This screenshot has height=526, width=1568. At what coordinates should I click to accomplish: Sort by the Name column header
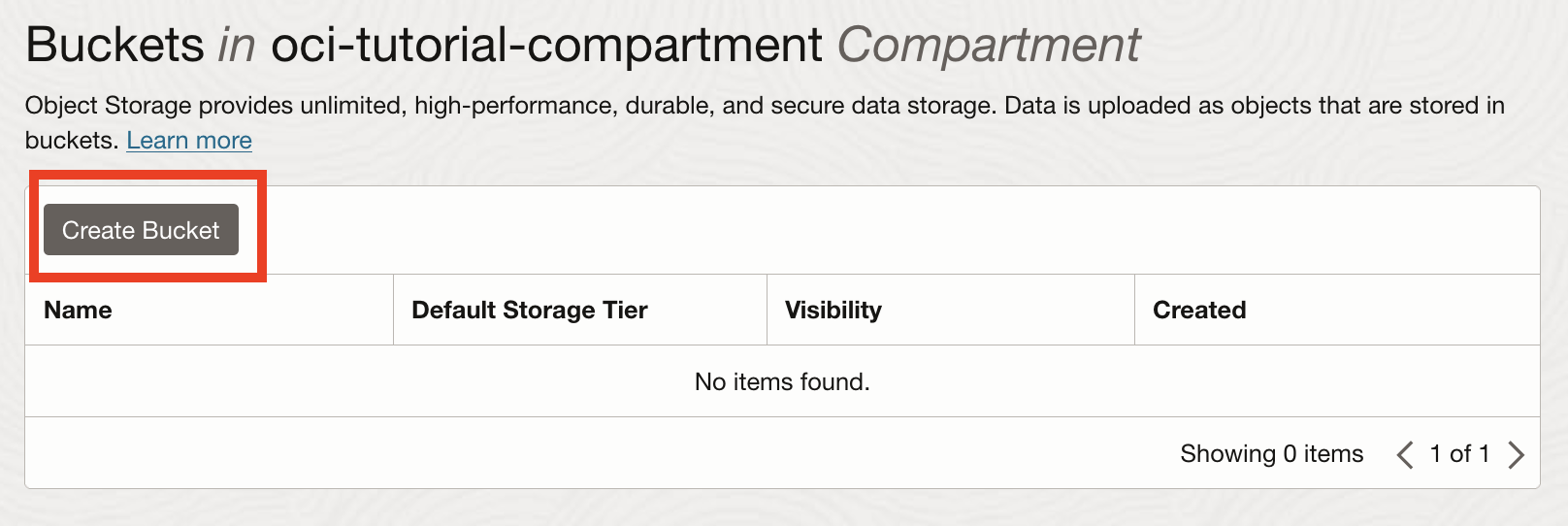point(78,311)
